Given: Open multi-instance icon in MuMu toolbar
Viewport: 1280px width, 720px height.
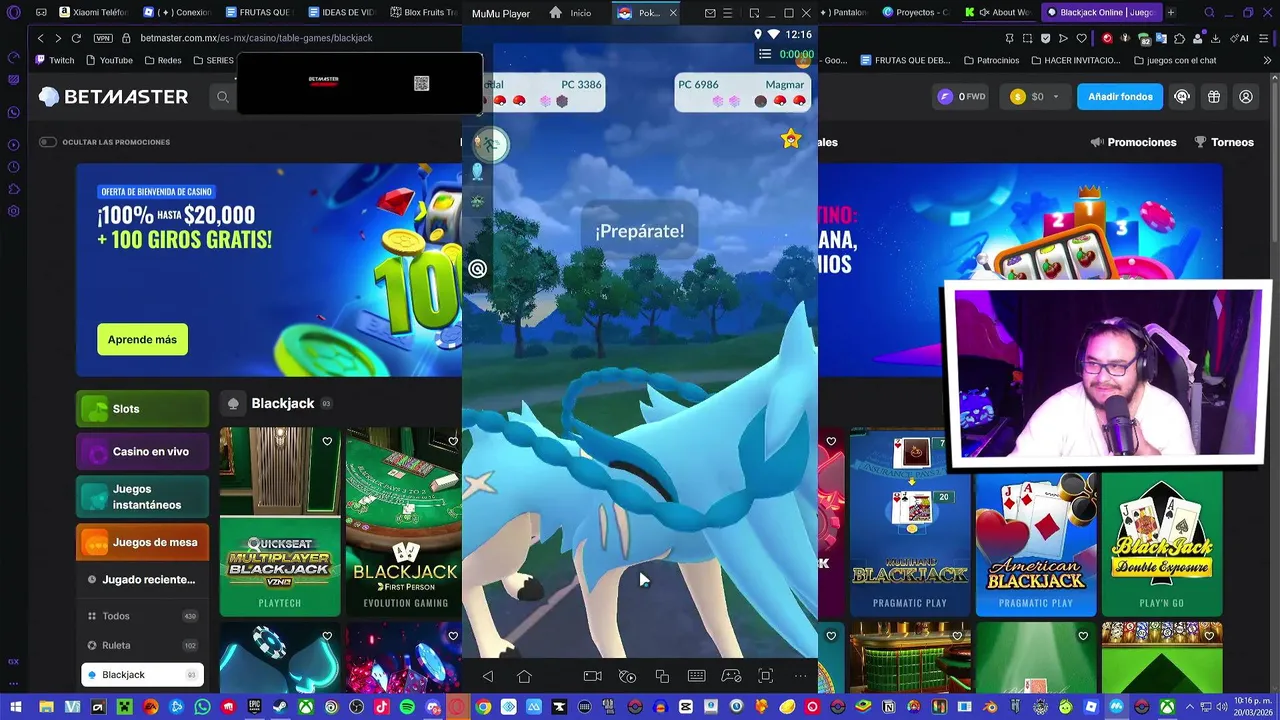Looking at the screenshot, I should coord(662,677).
